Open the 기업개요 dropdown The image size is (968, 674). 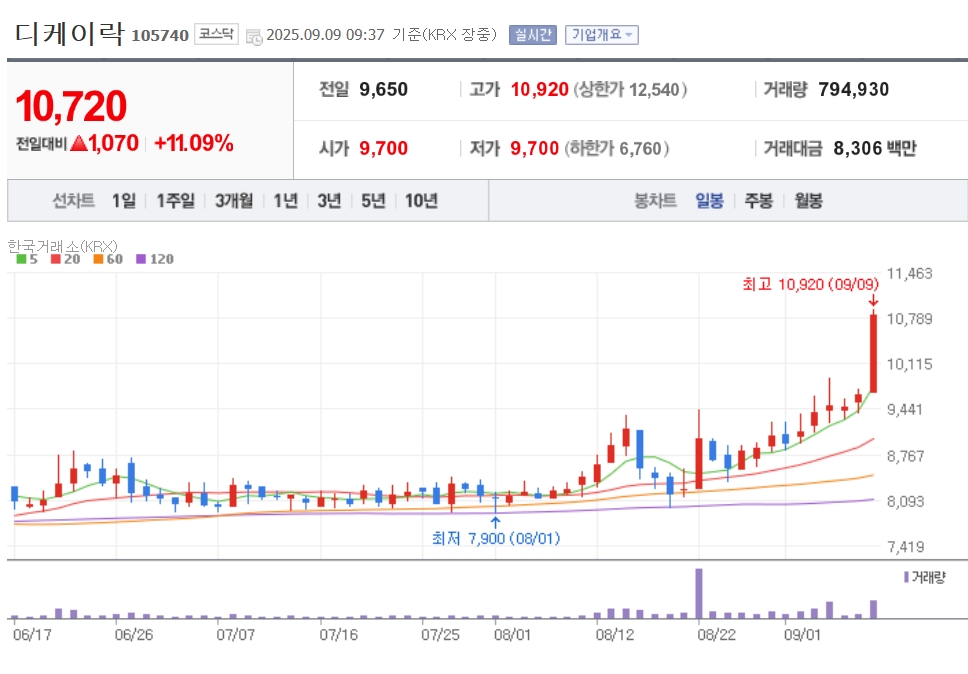click(602, 35)
